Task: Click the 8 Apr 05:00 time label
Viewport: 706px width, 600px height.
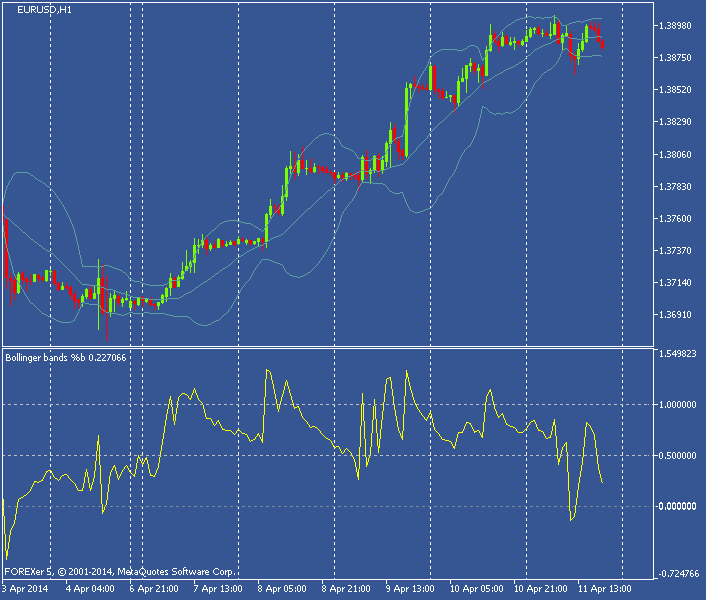Action: tap(283, 589)
